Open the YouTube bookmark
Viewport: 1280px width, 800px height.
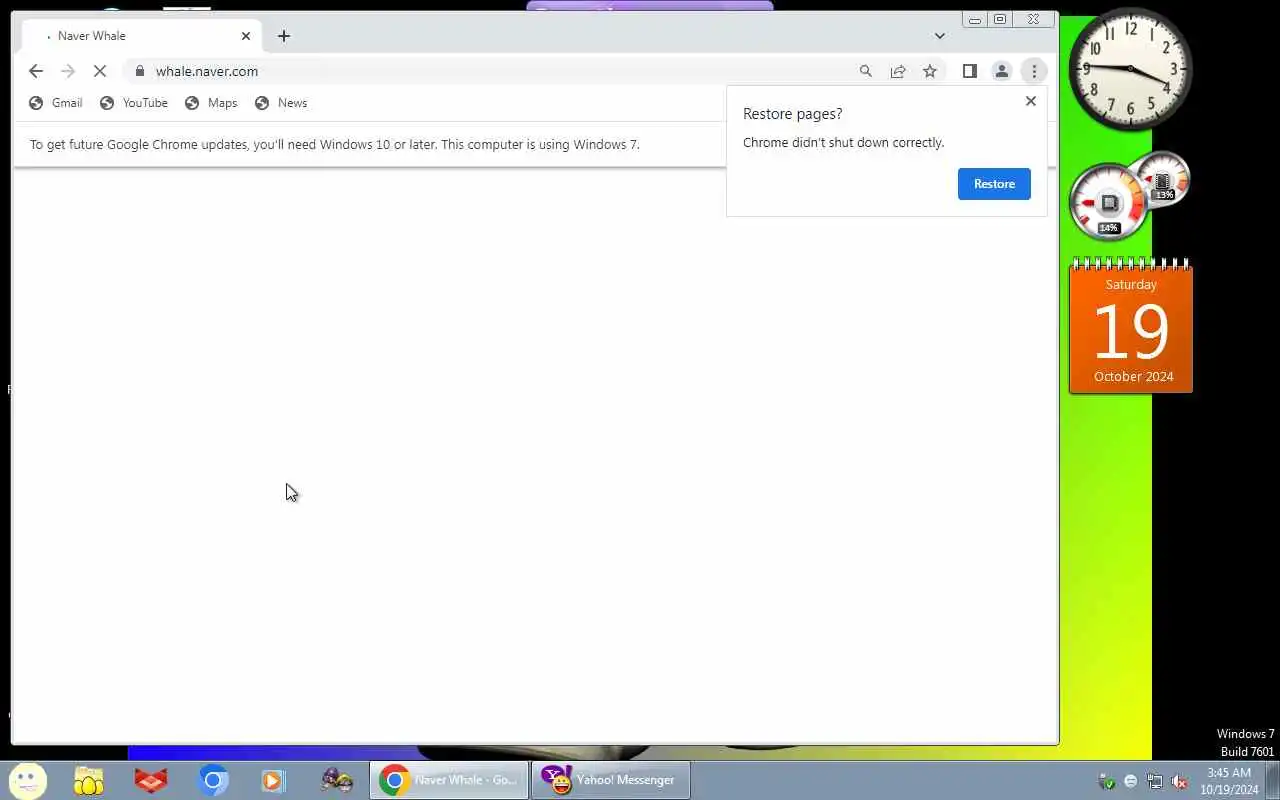pyautogui.click(x=134, y=103)
